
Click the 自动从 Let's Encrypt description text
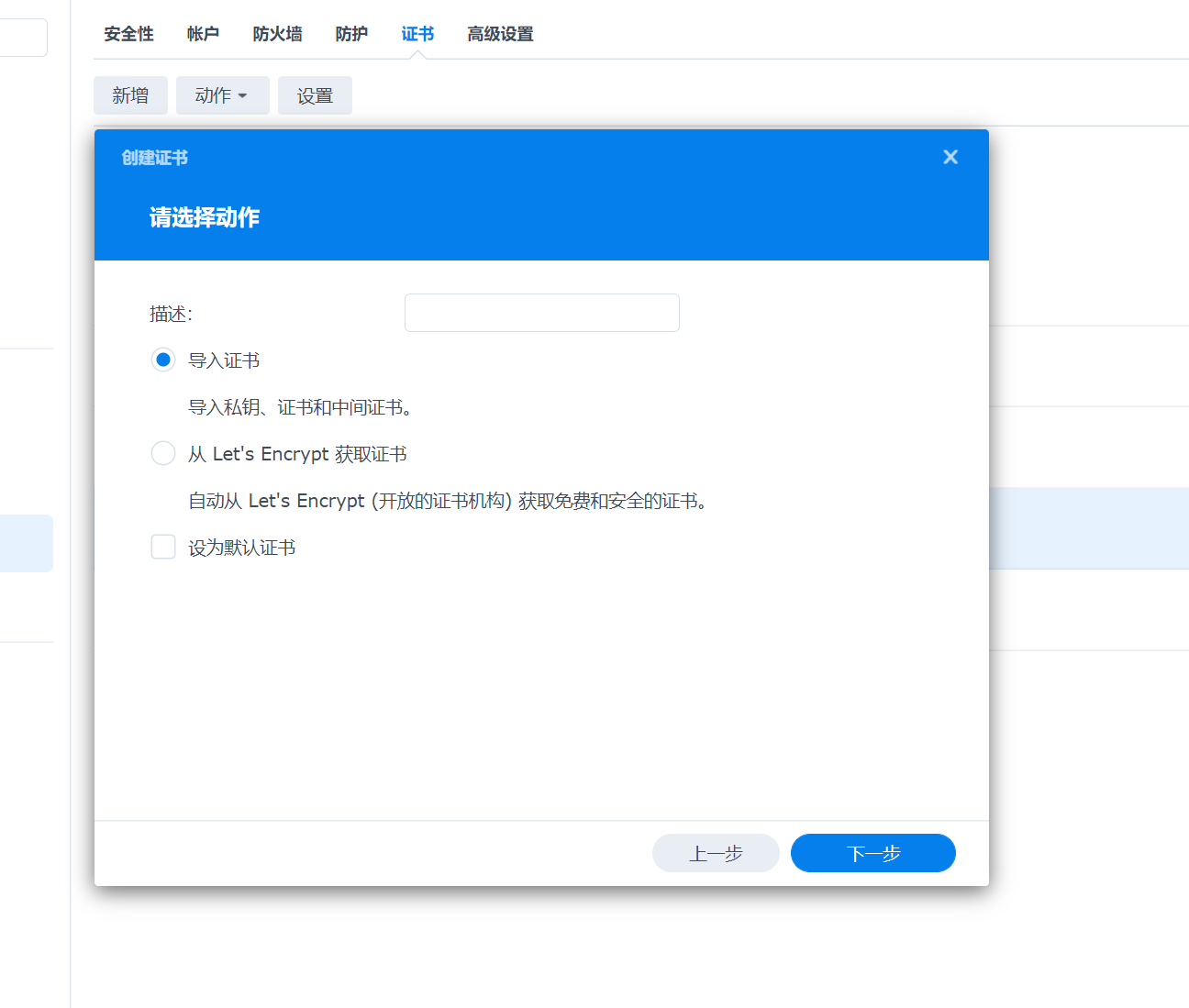(x=448, y=501)
